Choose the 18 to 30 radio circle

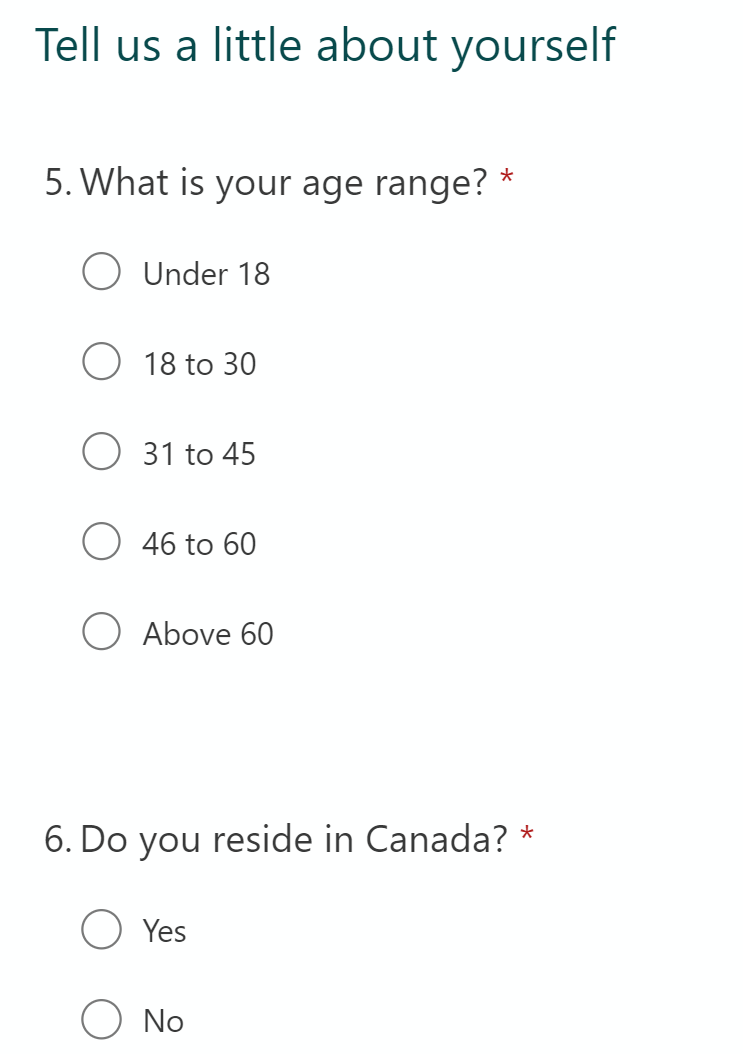pyautogui.click(x=102, y=361)
